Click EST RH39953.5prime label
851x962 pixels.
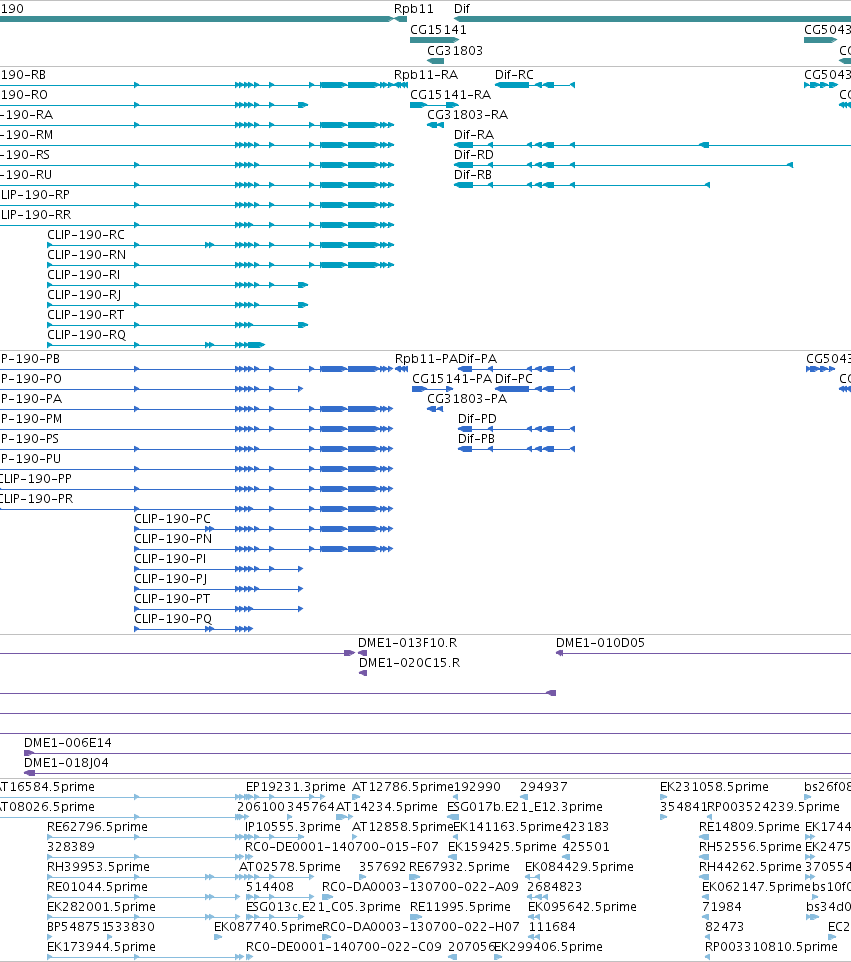coord(98,866)
